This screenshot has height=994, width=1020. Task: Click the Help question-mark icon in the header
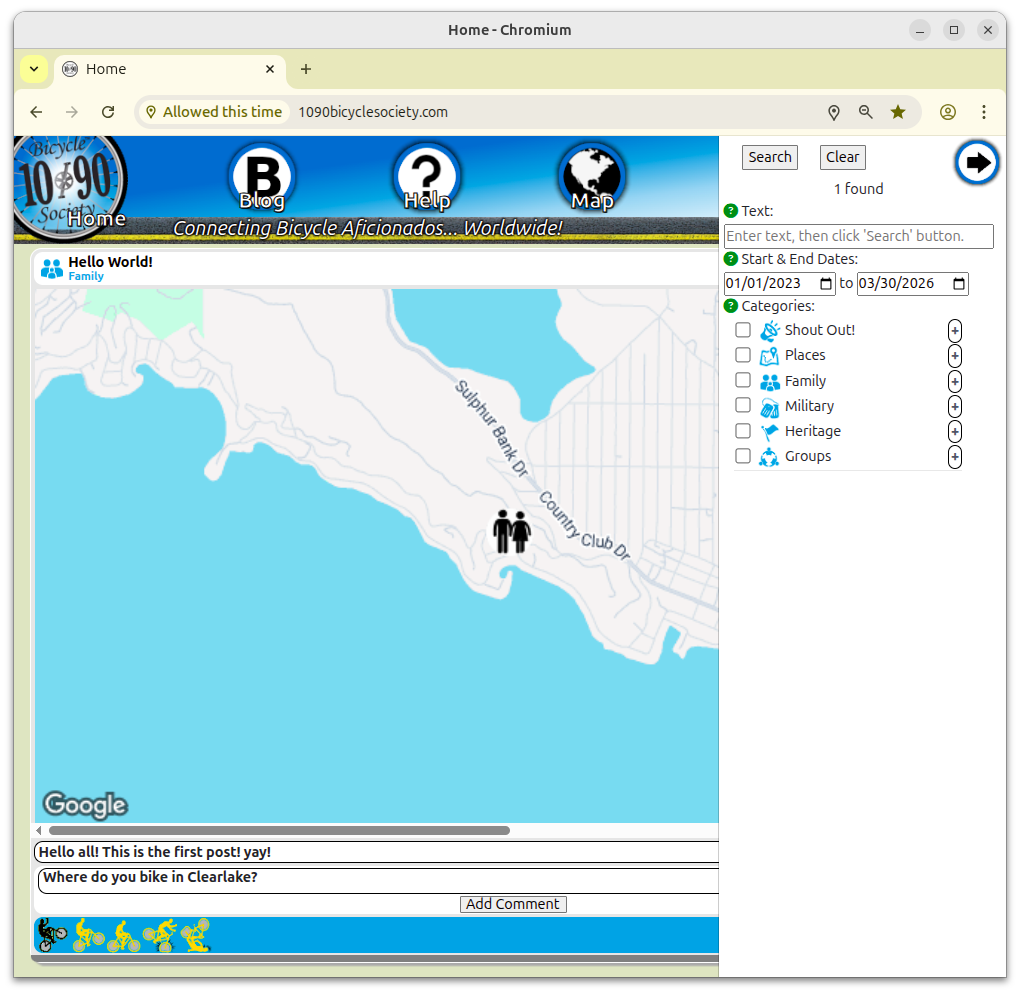[x=427, y=175]
